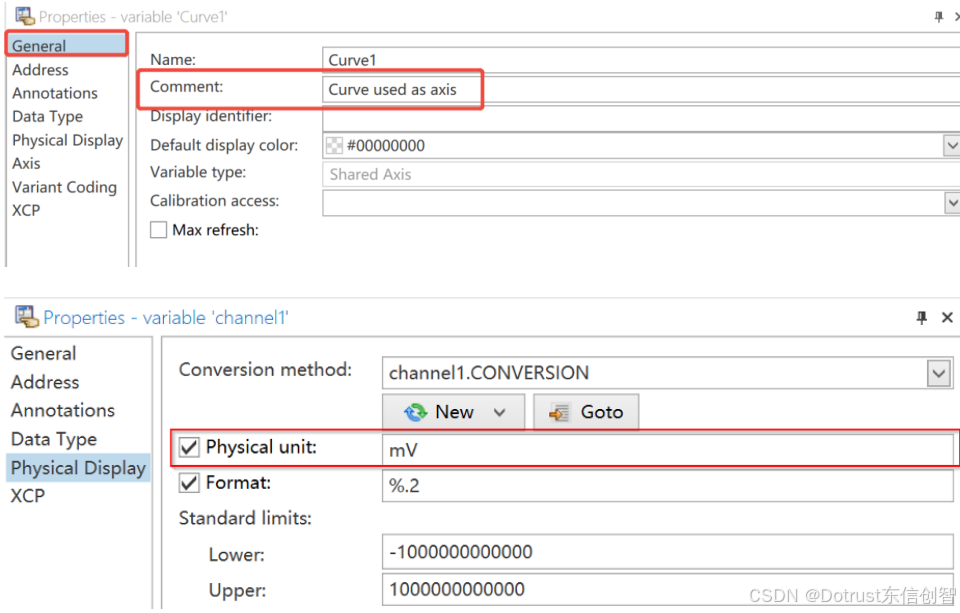
Task: Pin the channel1 properties panel
Action: tap(921, 317)
